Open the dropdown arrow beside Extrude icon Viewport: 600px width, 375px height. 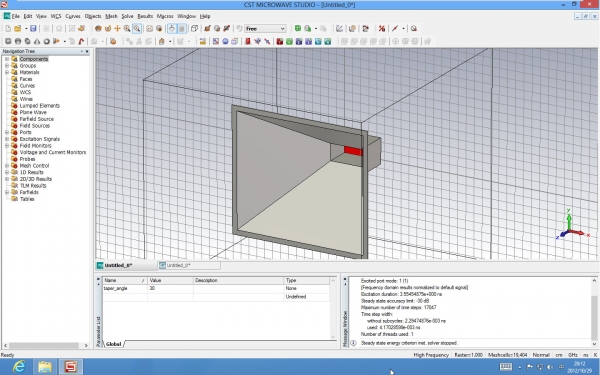coord(64,41)
